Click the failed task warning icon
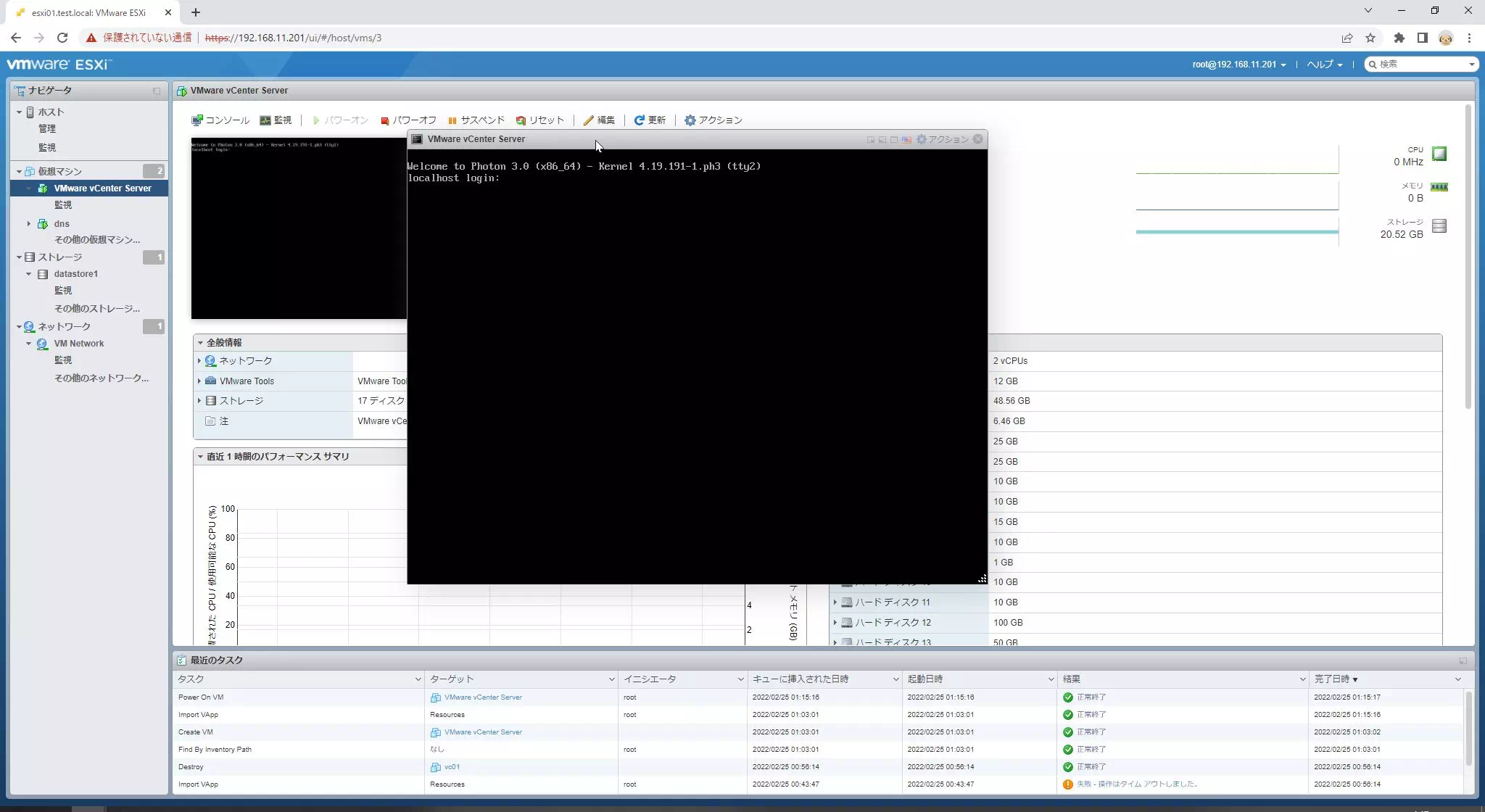 (1067, 784)
